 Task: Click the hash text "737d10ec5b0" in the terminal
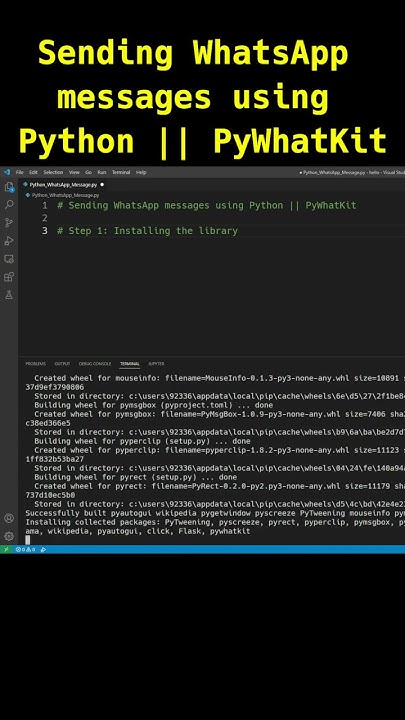tap(50, 495)
